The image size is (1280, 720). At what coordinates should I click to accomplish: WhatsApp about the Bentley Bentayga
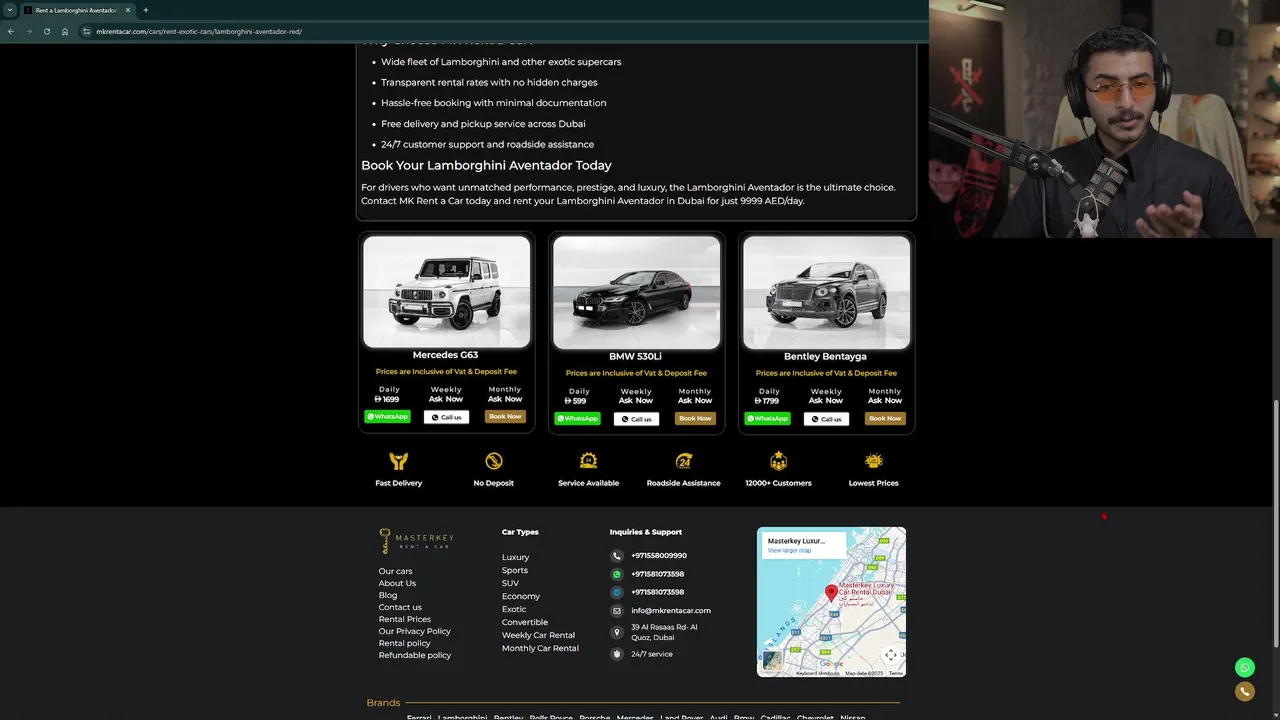point(767,419)
